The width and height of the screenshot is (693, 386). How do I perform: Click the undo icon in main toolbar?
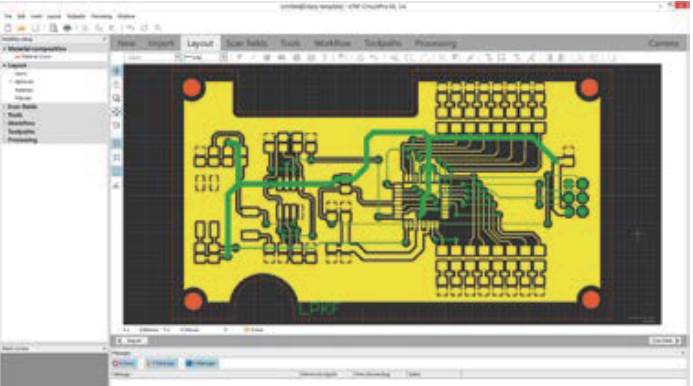pyautogui.click(x=129, y=28)
